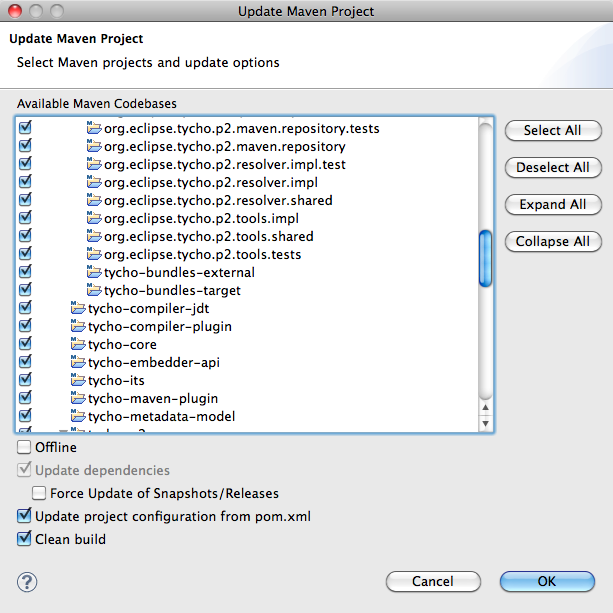Confirm the update with OK
The width and height of the screenshot is (613, 613).
(547, 581)
